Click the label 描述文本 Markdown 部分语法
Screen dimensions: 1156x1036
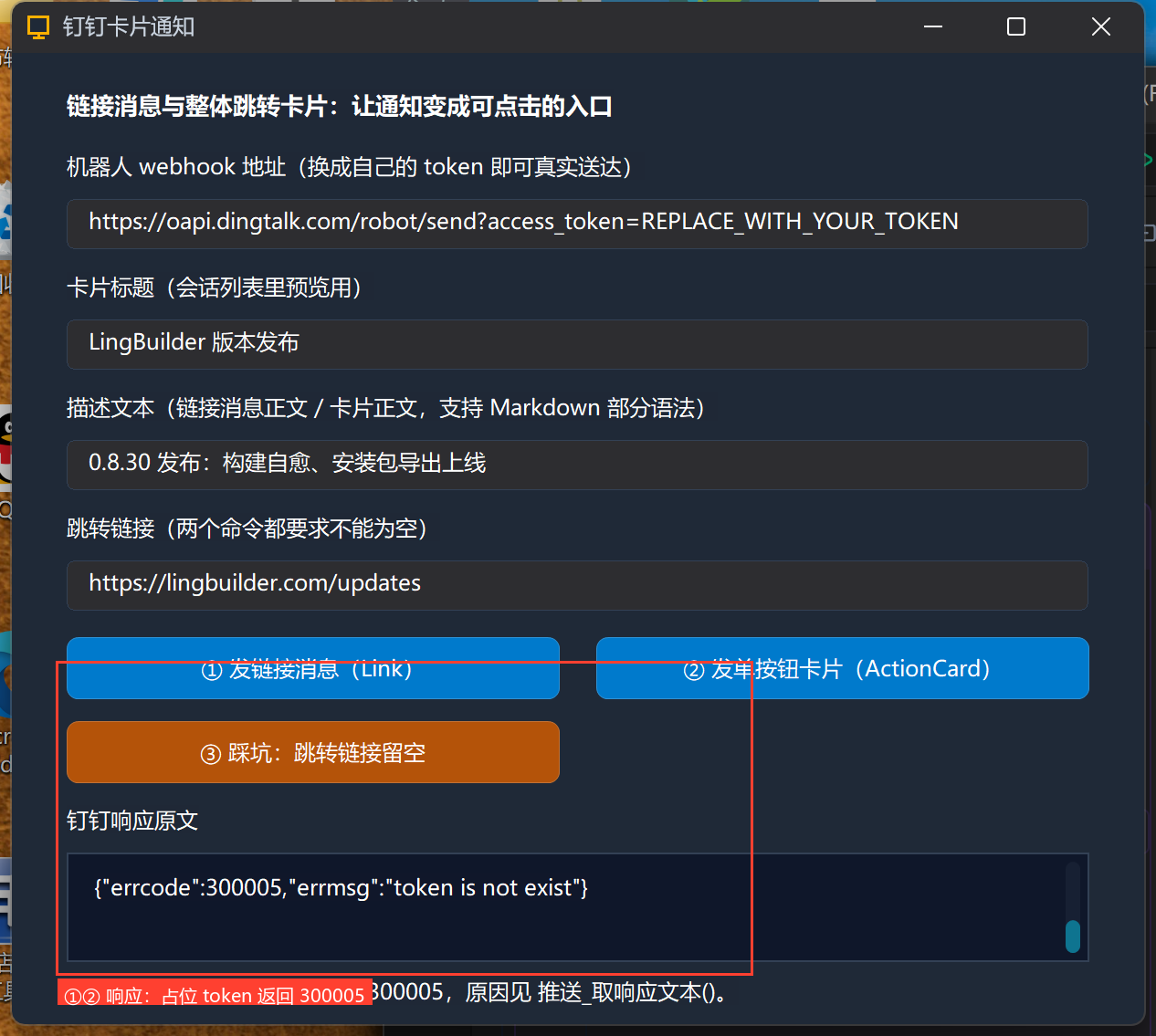(x=386, y=408)
